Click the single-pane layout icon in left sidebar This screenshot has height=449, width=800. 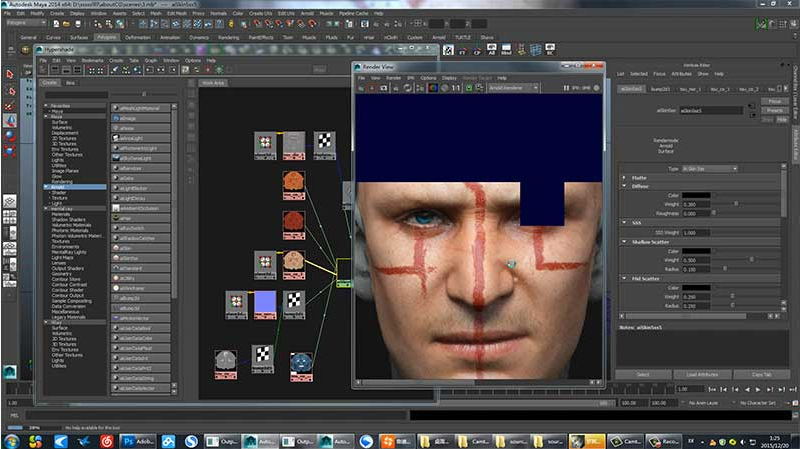pos(10,201)
